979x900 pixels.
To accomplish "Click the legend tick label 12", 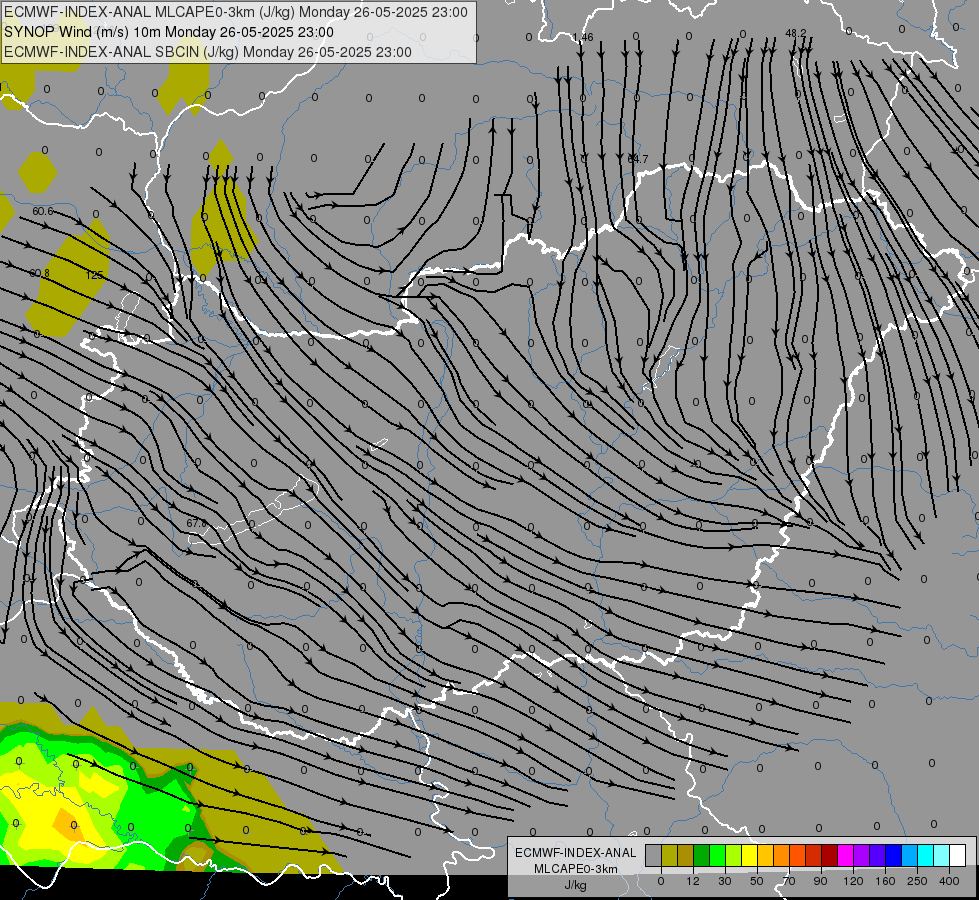I will pyautogui.click(x=693, y=882).
